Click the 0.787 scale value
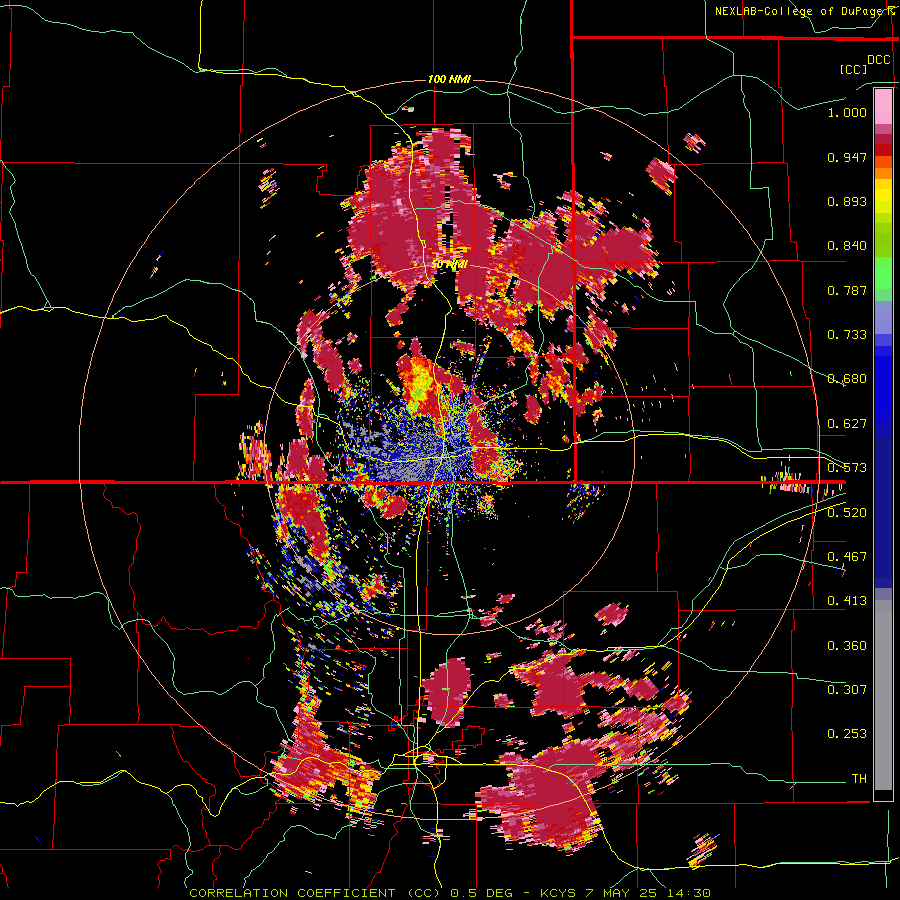Image resolution: width=900 pixels, height=900 pixels. 847,290
